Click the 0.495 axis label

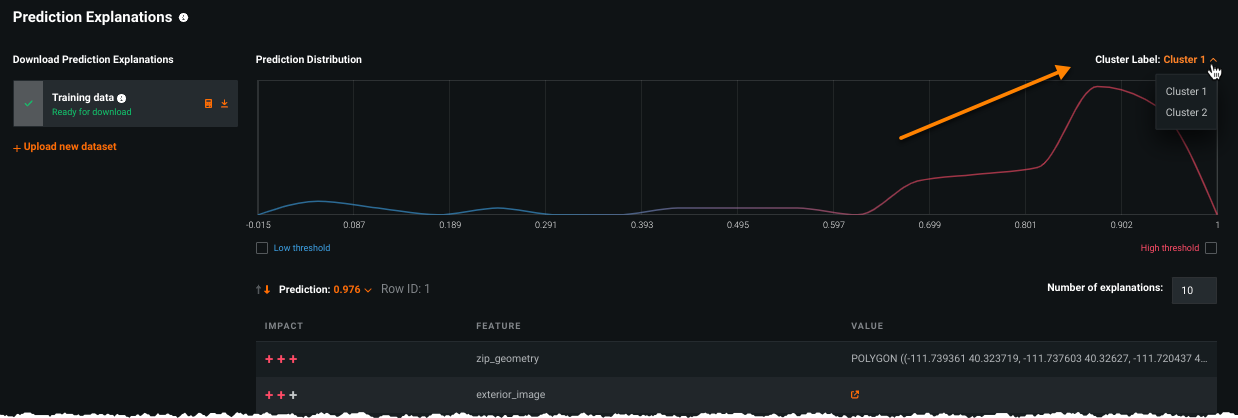click(x=737, y=226)
